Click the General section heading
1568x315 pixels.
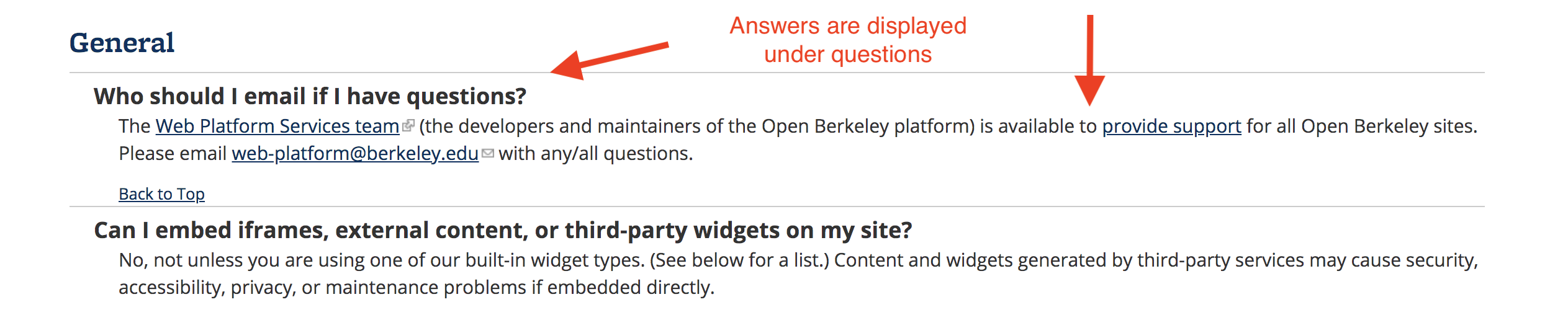[122, 43]
